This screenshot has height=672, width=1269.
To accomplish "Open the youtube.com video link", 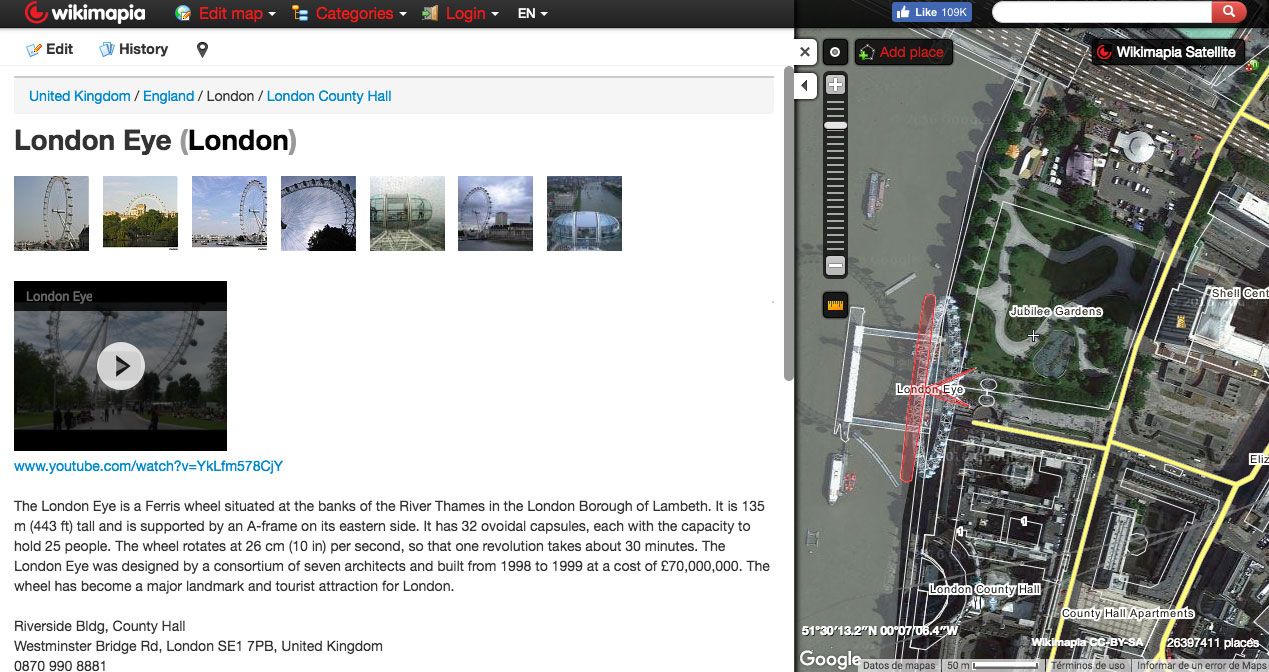I will [x=148, y=466].
